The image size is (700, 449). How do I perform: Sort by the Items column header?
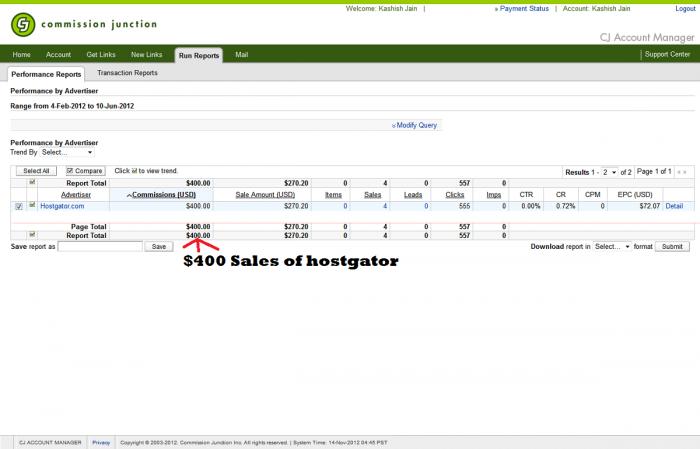click(333, 195)
